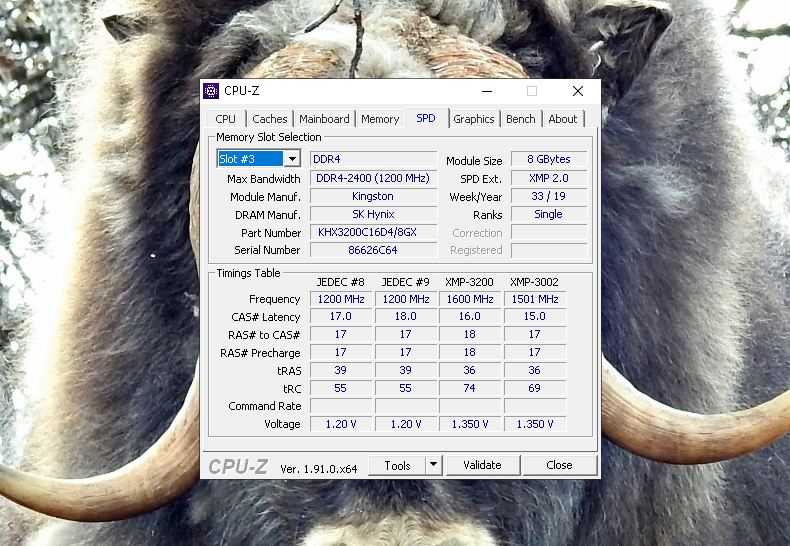Click the DDR4 memory type field

click(373, 159)
